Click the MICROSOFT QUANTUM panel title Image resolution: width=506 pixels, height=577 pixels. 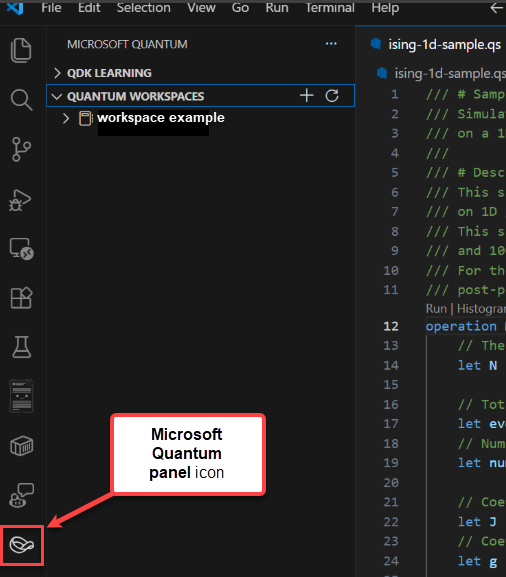click(127, 44)
